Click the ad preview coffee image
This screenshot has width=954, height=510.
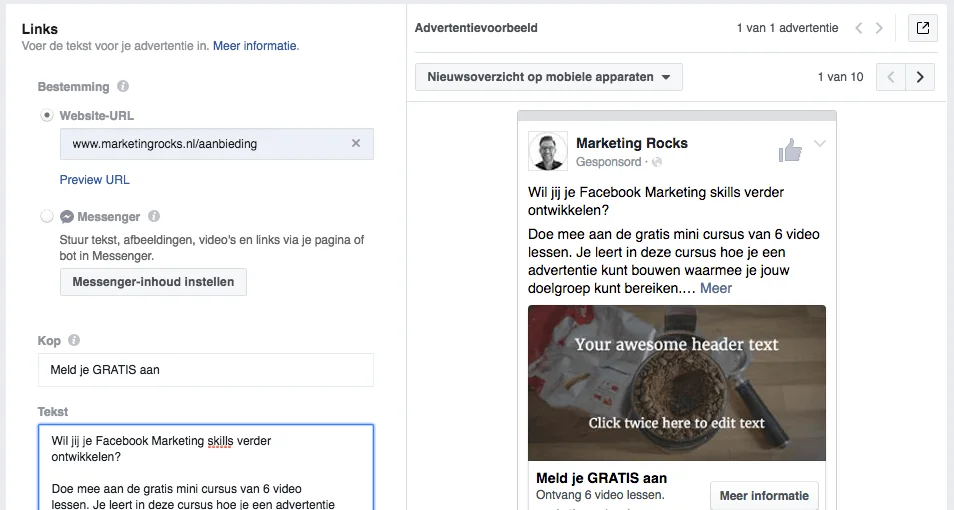(x=676, y=383)
